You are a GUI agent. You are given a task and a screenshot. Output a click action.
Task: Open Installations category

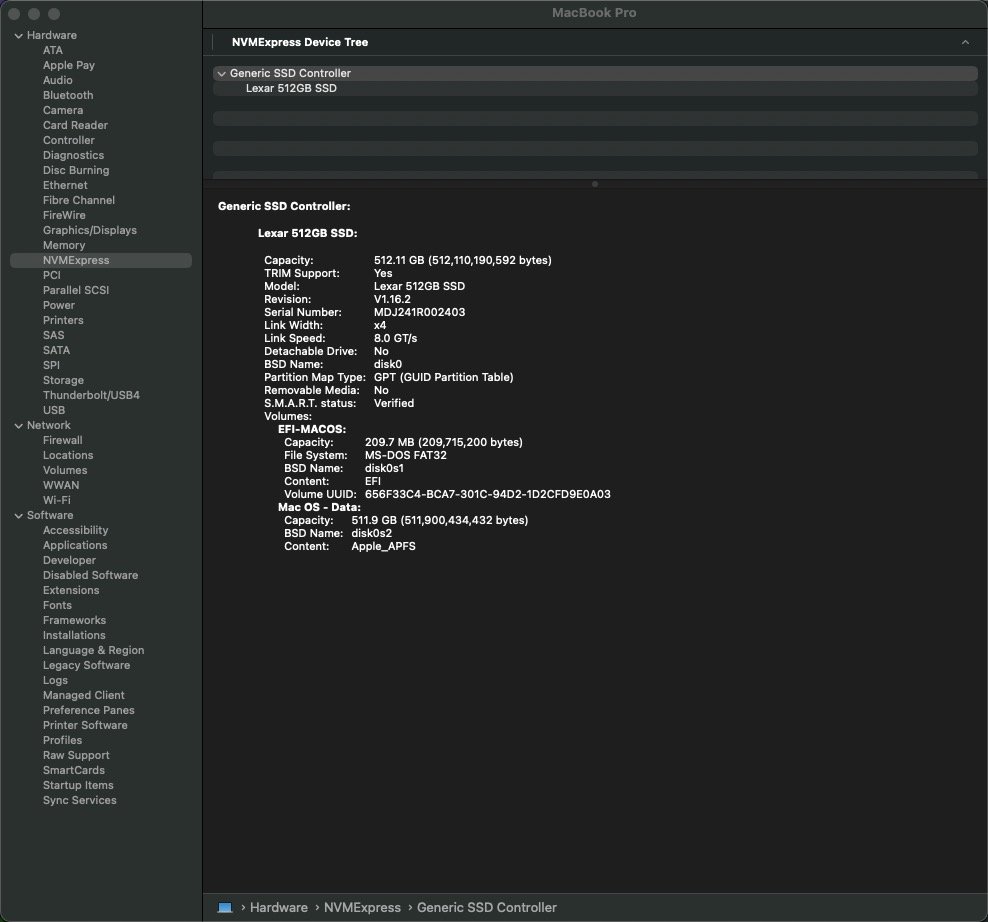tap(74, 635)
